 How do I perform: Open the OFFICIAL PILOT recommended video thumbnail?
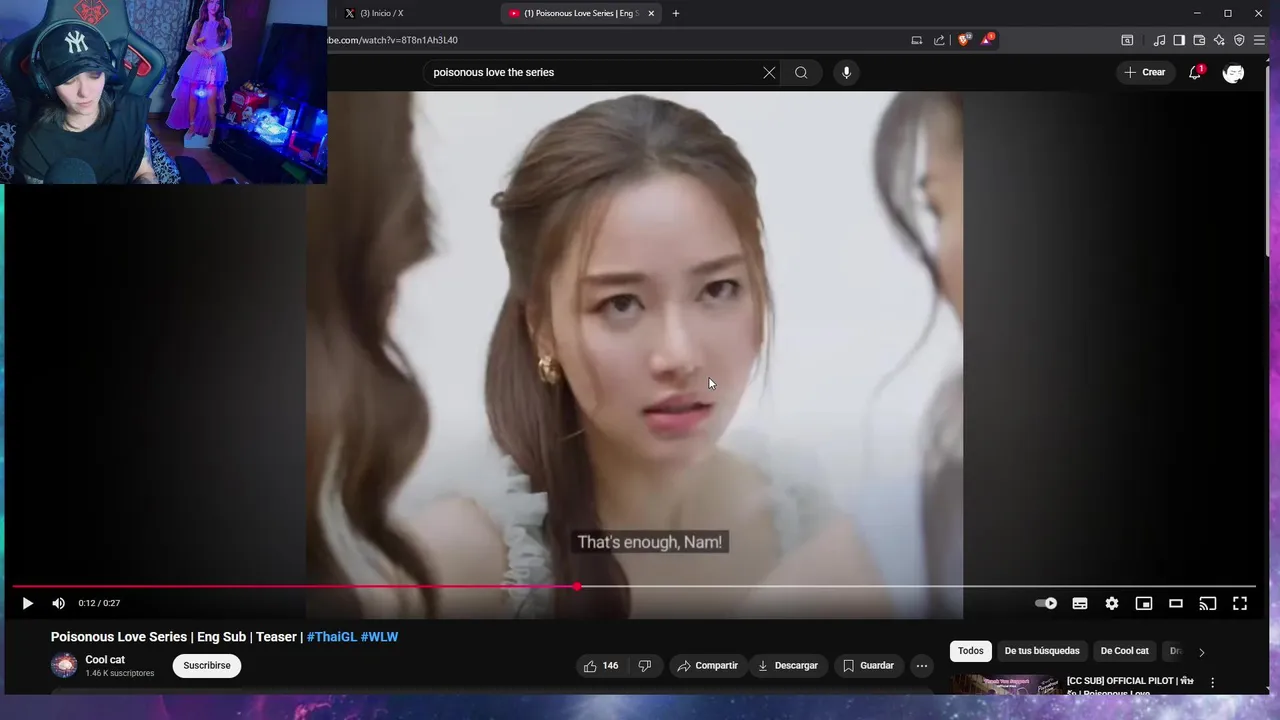[x=1005, y=685]
